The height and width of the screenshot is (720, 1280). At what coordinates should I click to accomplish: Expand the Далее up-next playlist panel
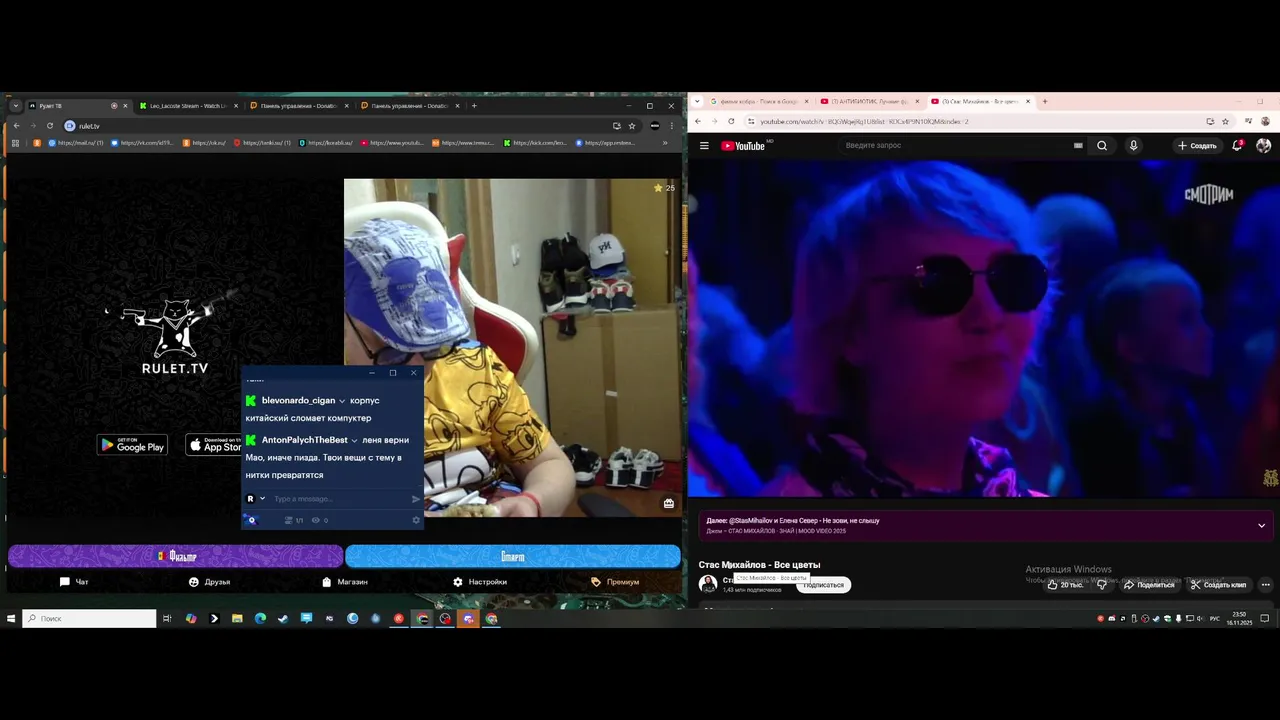tap(1262, 526)
